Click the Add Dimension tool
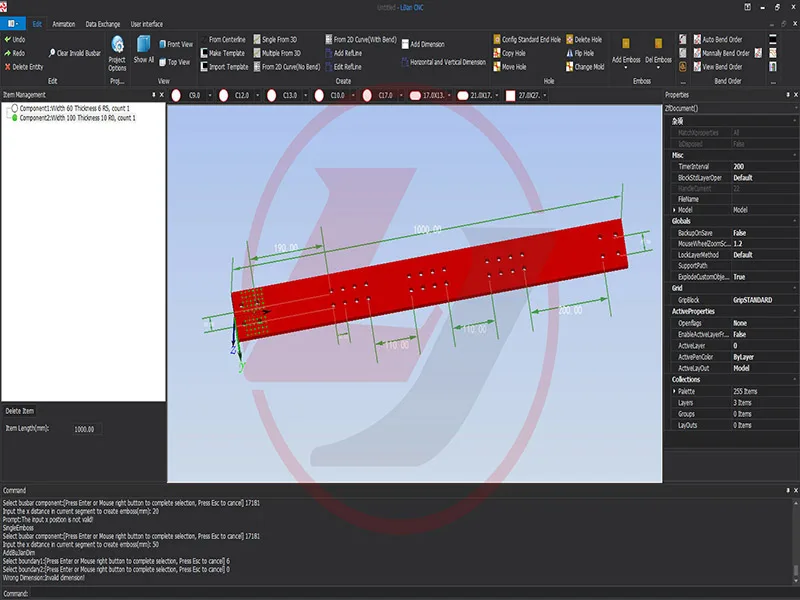 (403, 44)
